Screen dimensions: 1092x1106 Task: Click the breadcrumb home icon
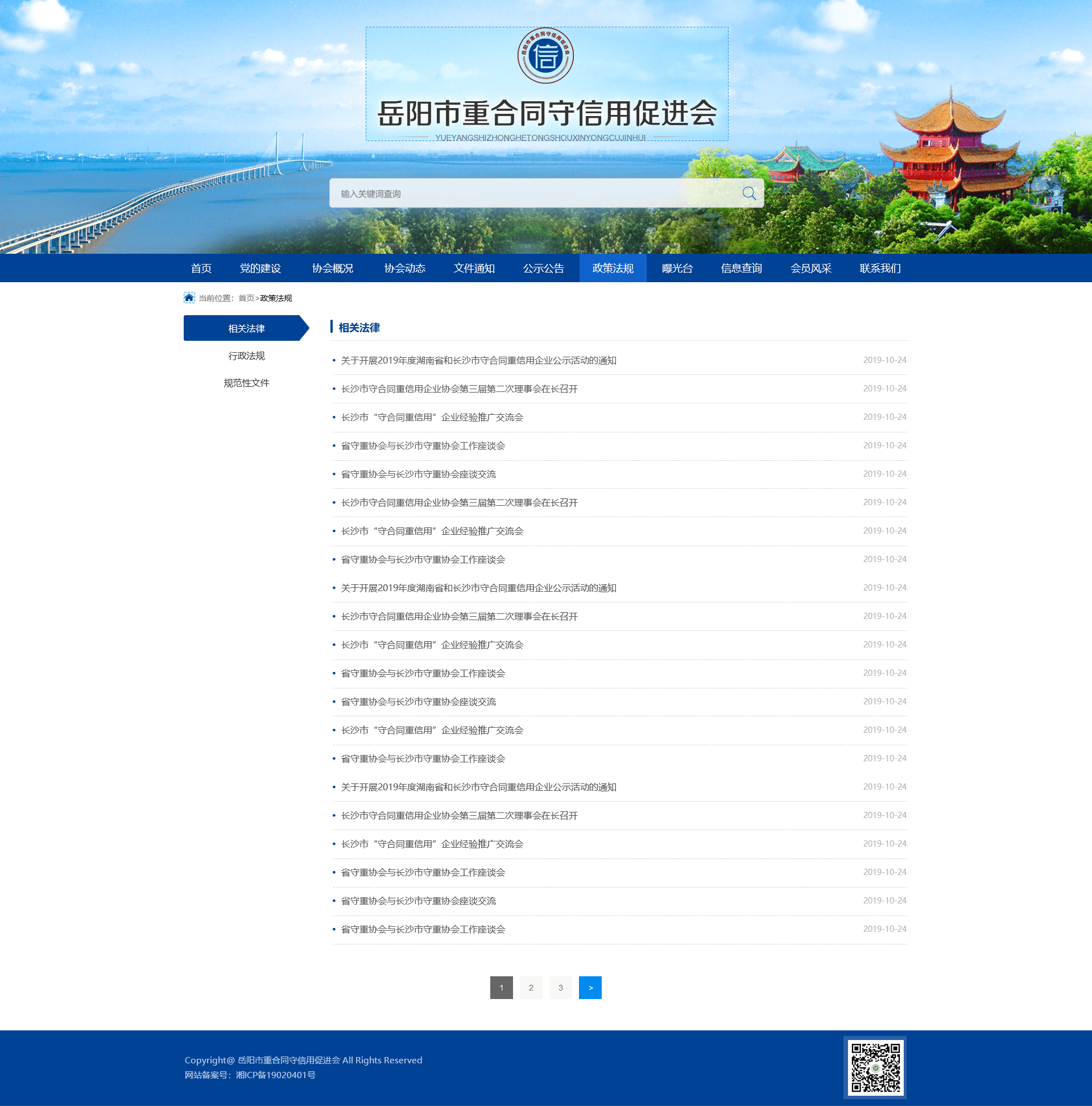189,298
